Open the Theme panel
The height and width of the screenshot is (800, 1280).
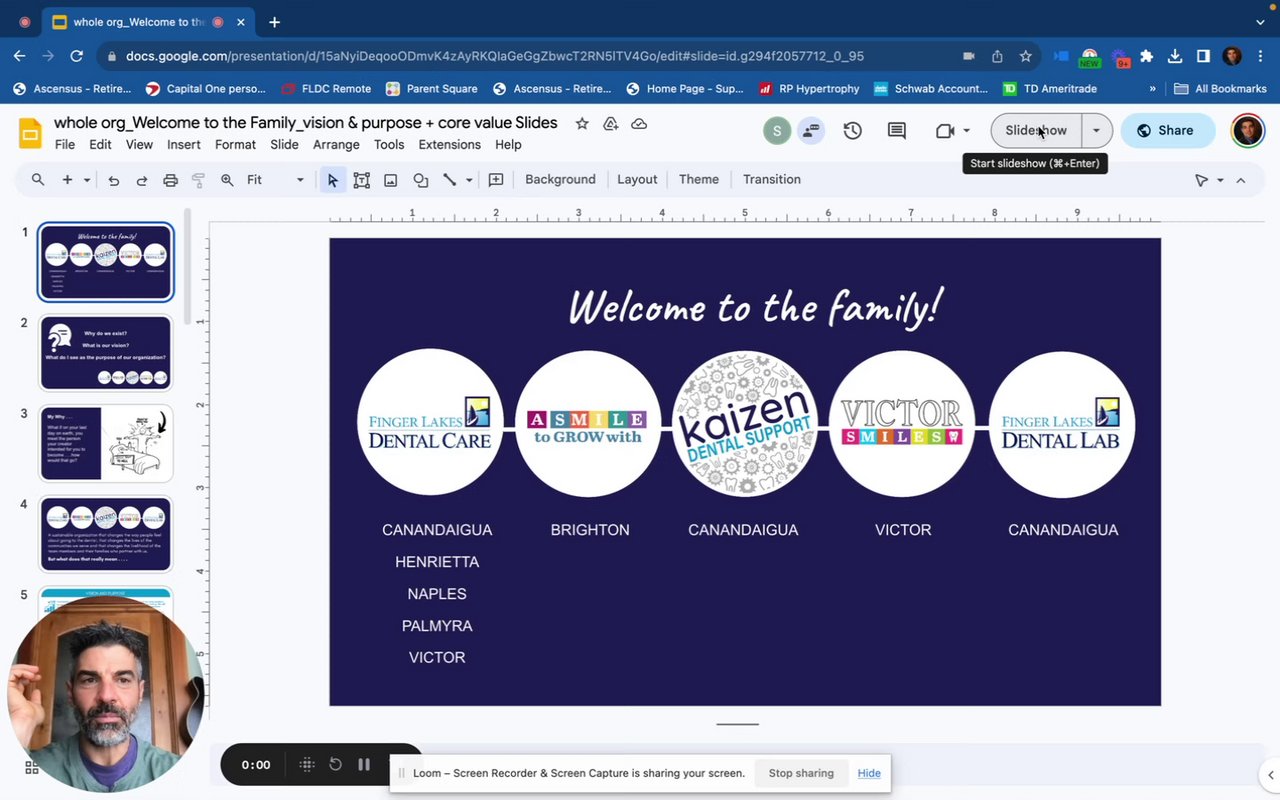pos(699,180)
